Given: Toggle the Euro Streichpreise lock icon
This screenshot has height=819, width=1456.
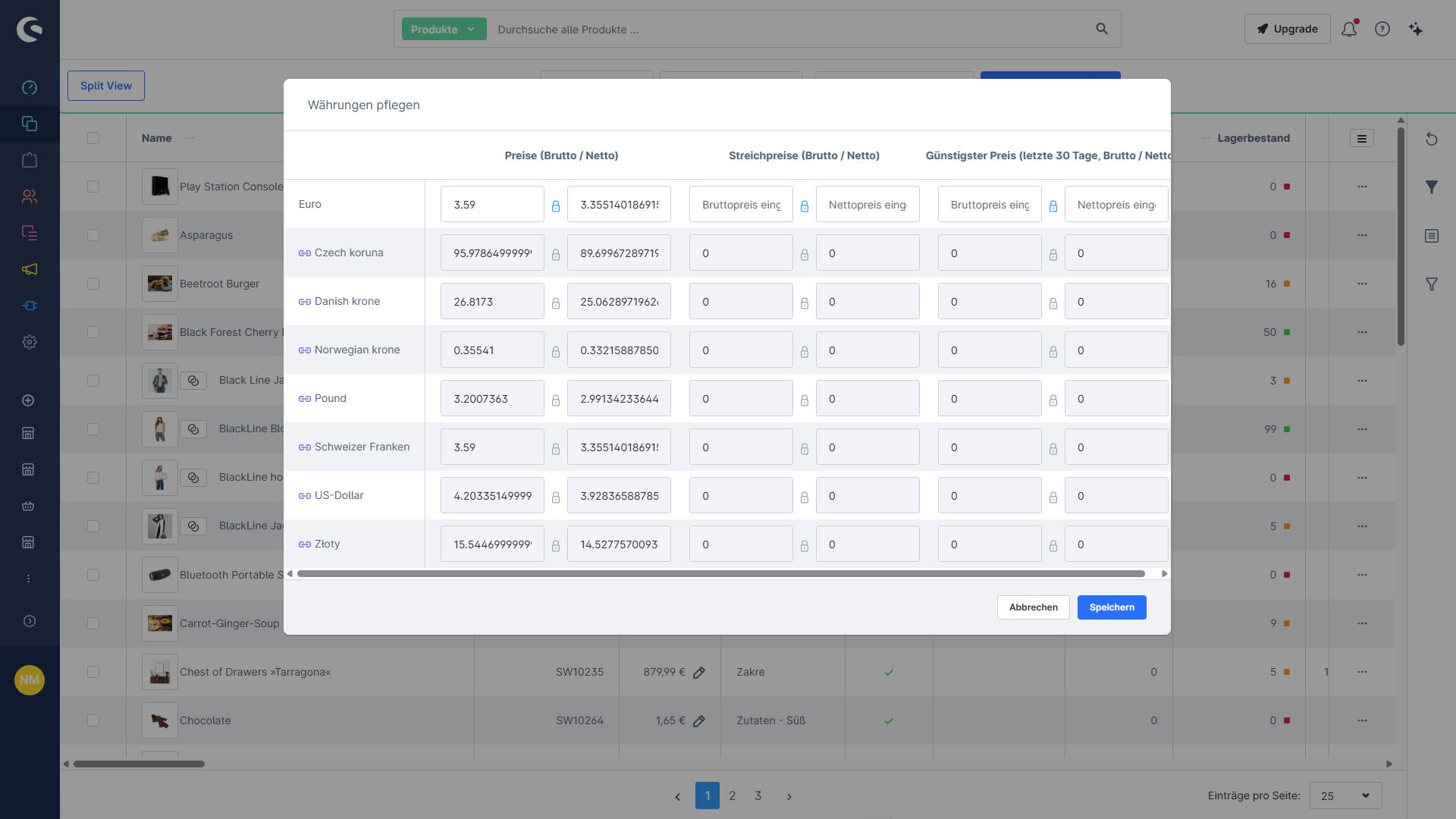Looking at the screenshot, I should pos(805,206).
